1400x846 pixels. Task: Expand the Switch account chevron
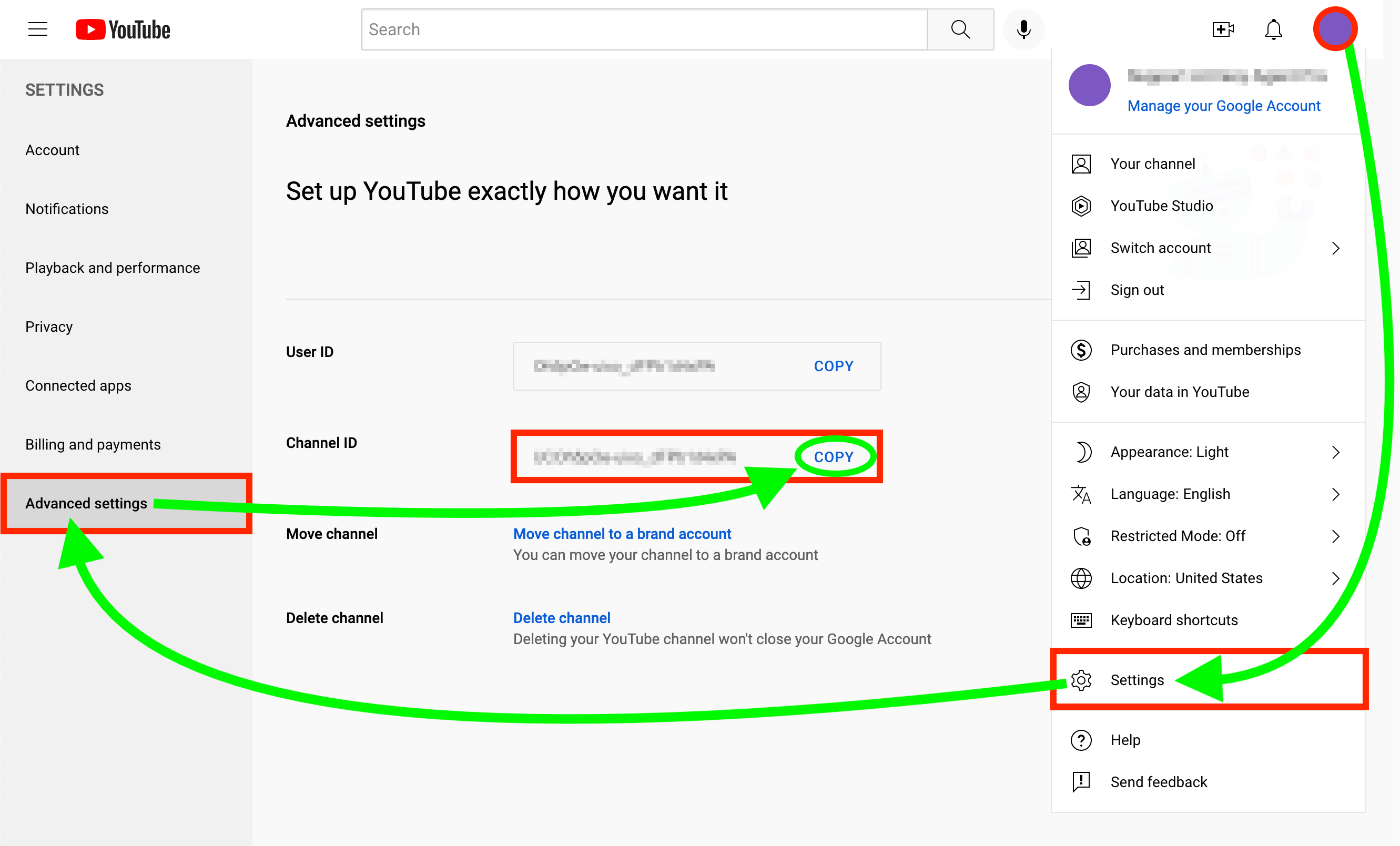1335,248
